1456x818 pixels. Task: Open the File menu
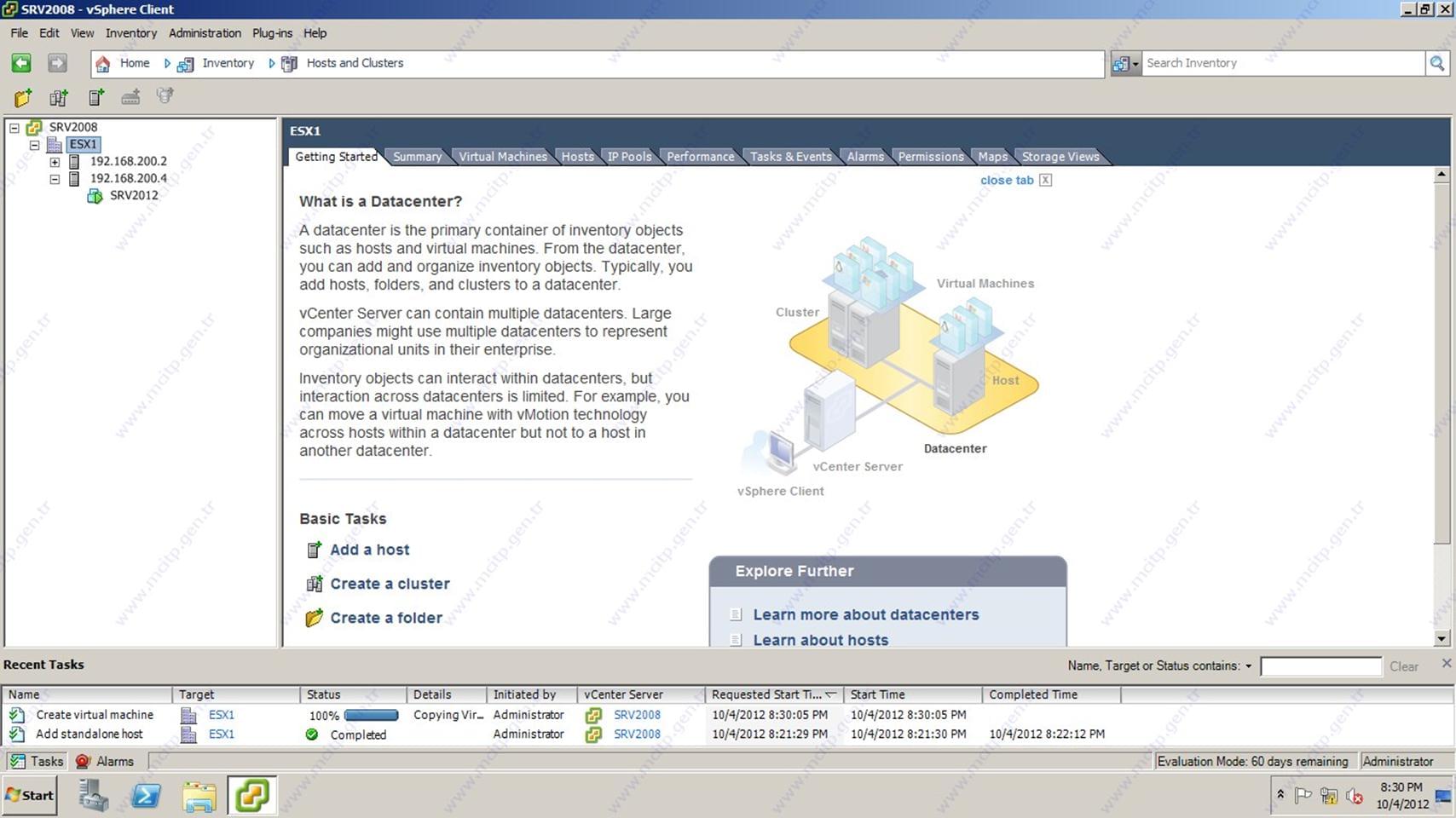point(19,33)
